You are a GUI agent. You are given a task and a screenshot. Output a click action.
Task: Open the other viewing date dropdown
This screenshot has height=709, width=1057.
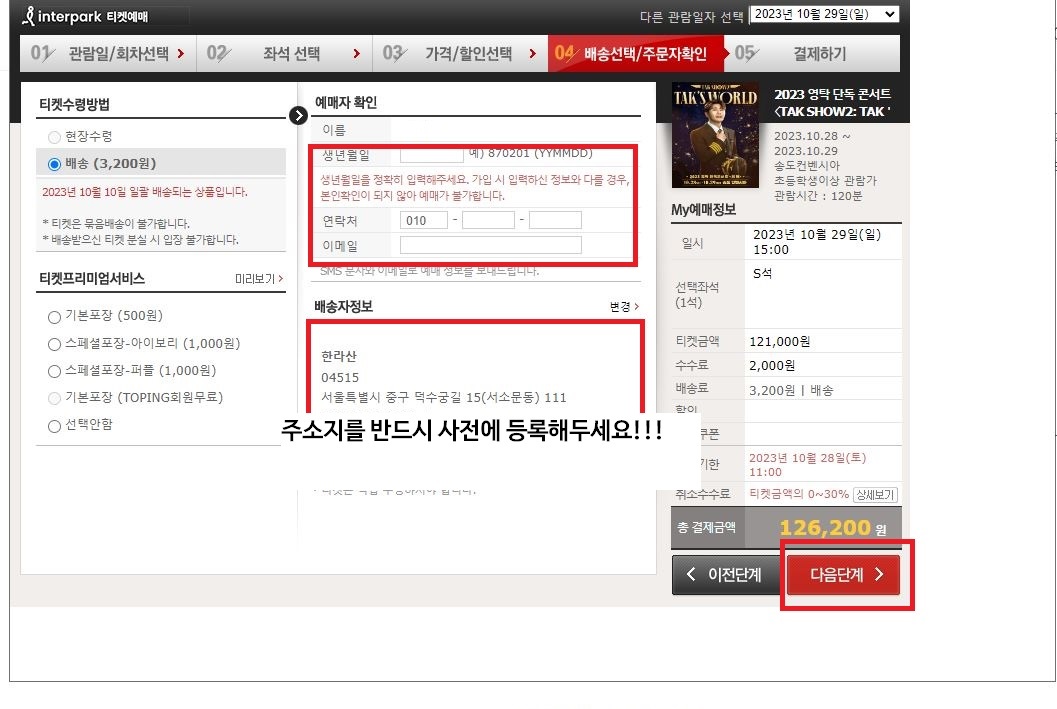tap(824, 14)
